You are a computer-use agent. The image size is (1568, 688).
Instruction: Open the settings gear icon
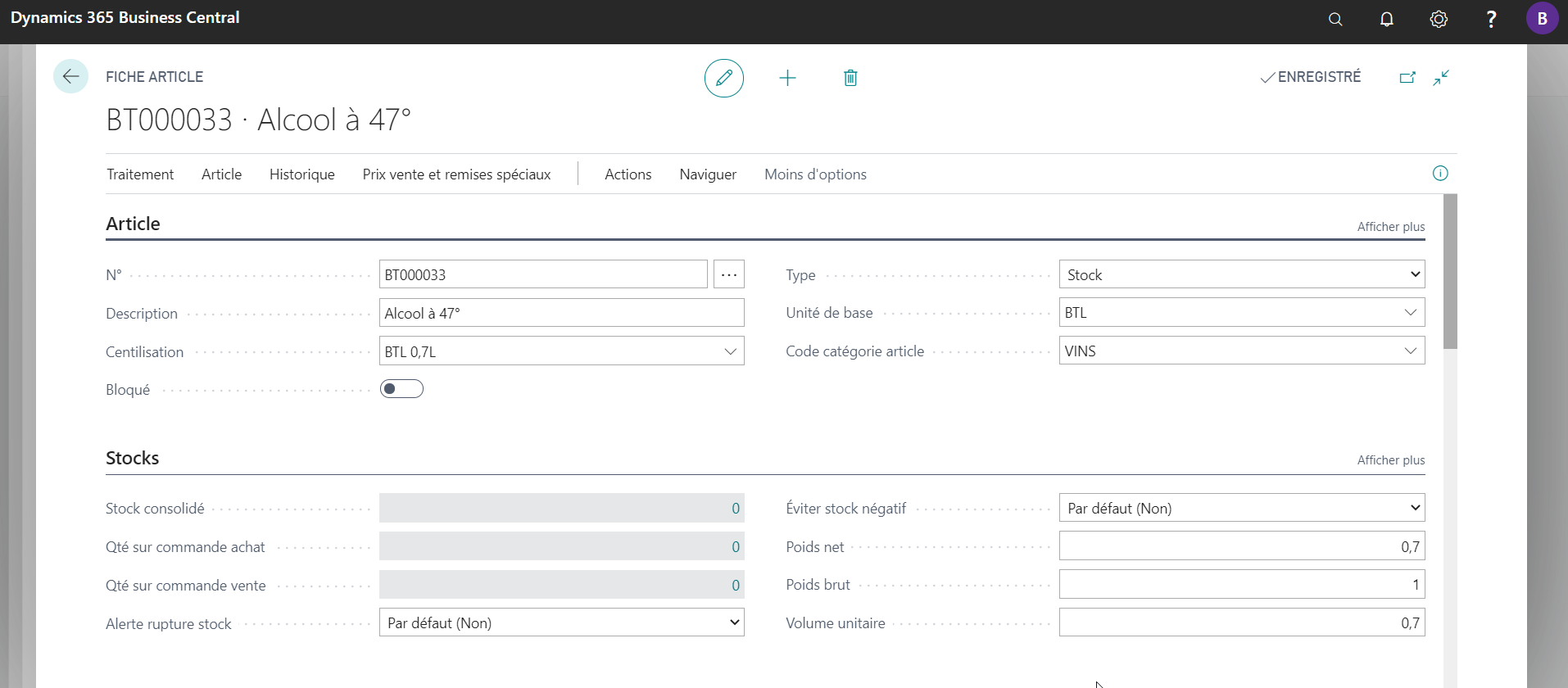coord(1439,19)
